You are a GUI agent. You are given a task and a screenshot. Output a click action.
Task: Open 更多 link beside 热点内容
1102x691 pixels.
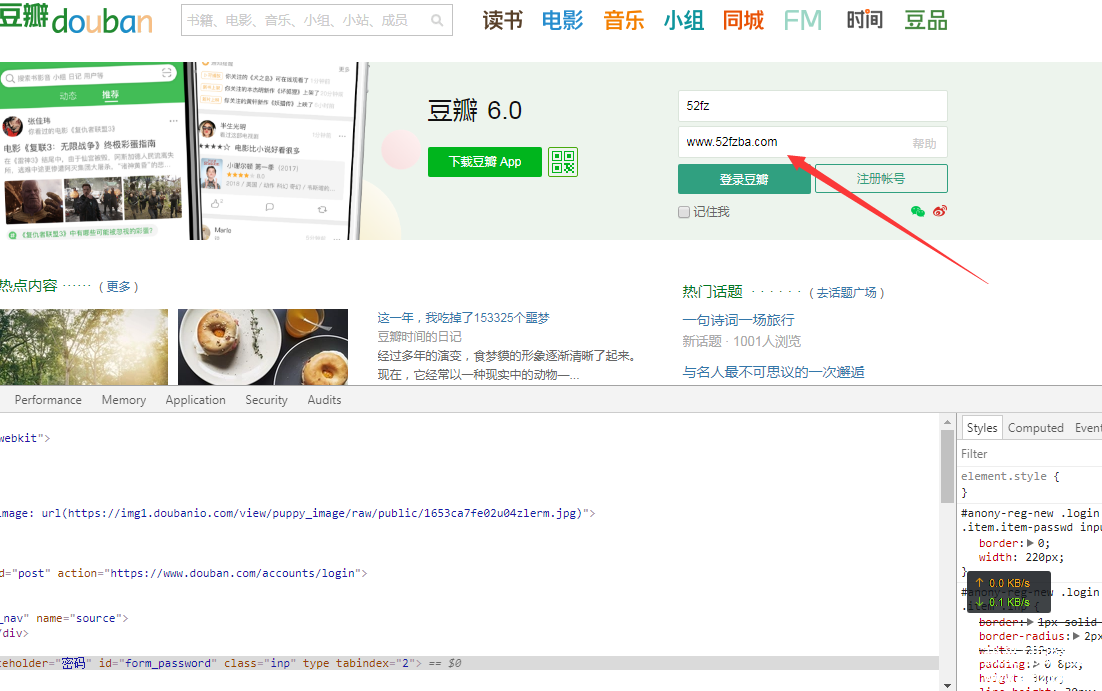pos(118,287)
